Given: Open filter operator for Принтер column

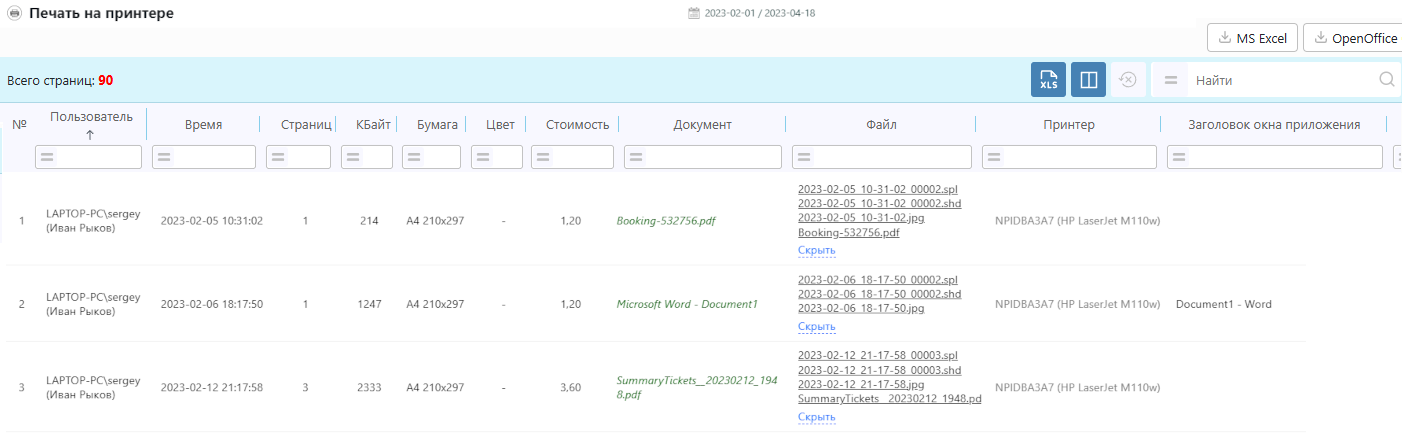Looking at the screenshot, I should click(x=994, y=157).
